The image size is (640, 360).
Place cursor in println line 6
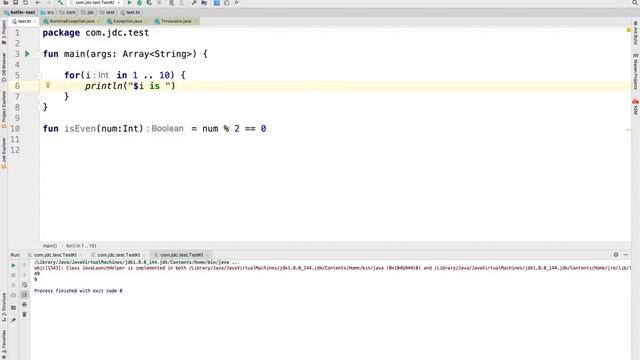point(130,86)
